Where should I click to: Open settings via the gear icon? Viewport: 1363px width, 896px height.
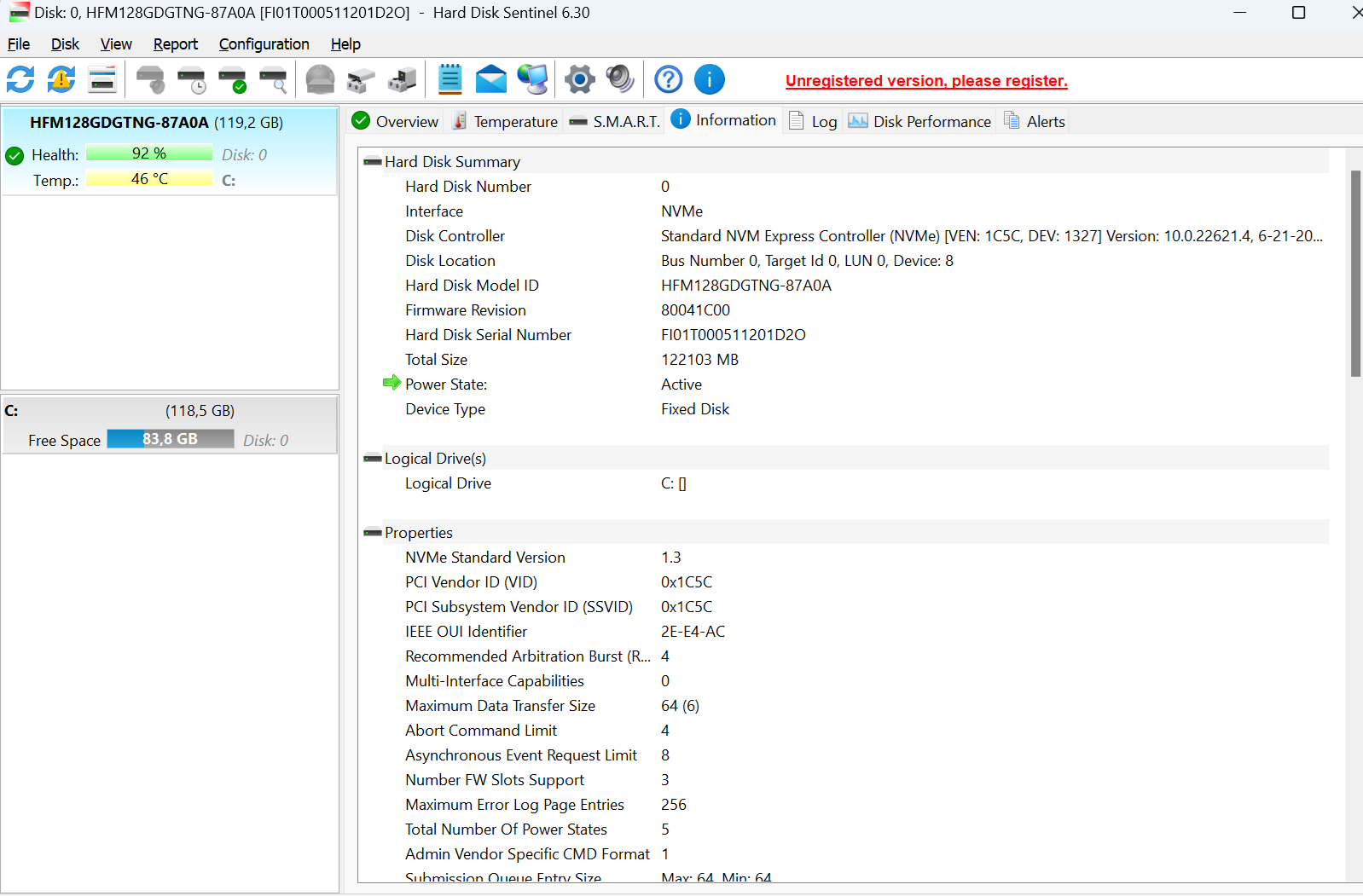tap(579, 80)
